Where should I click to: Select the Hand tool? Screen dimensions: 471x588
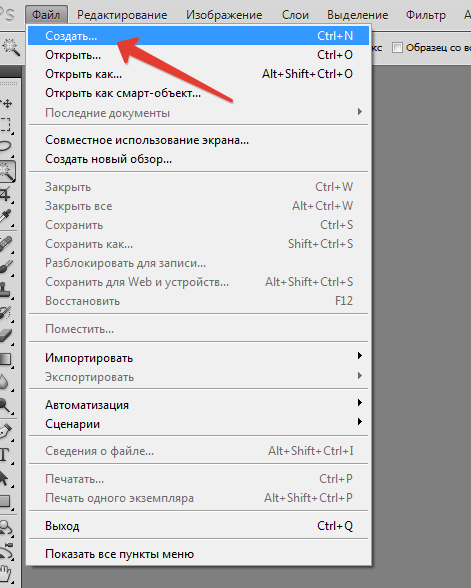pyautogui.click(x=6, y=573)
